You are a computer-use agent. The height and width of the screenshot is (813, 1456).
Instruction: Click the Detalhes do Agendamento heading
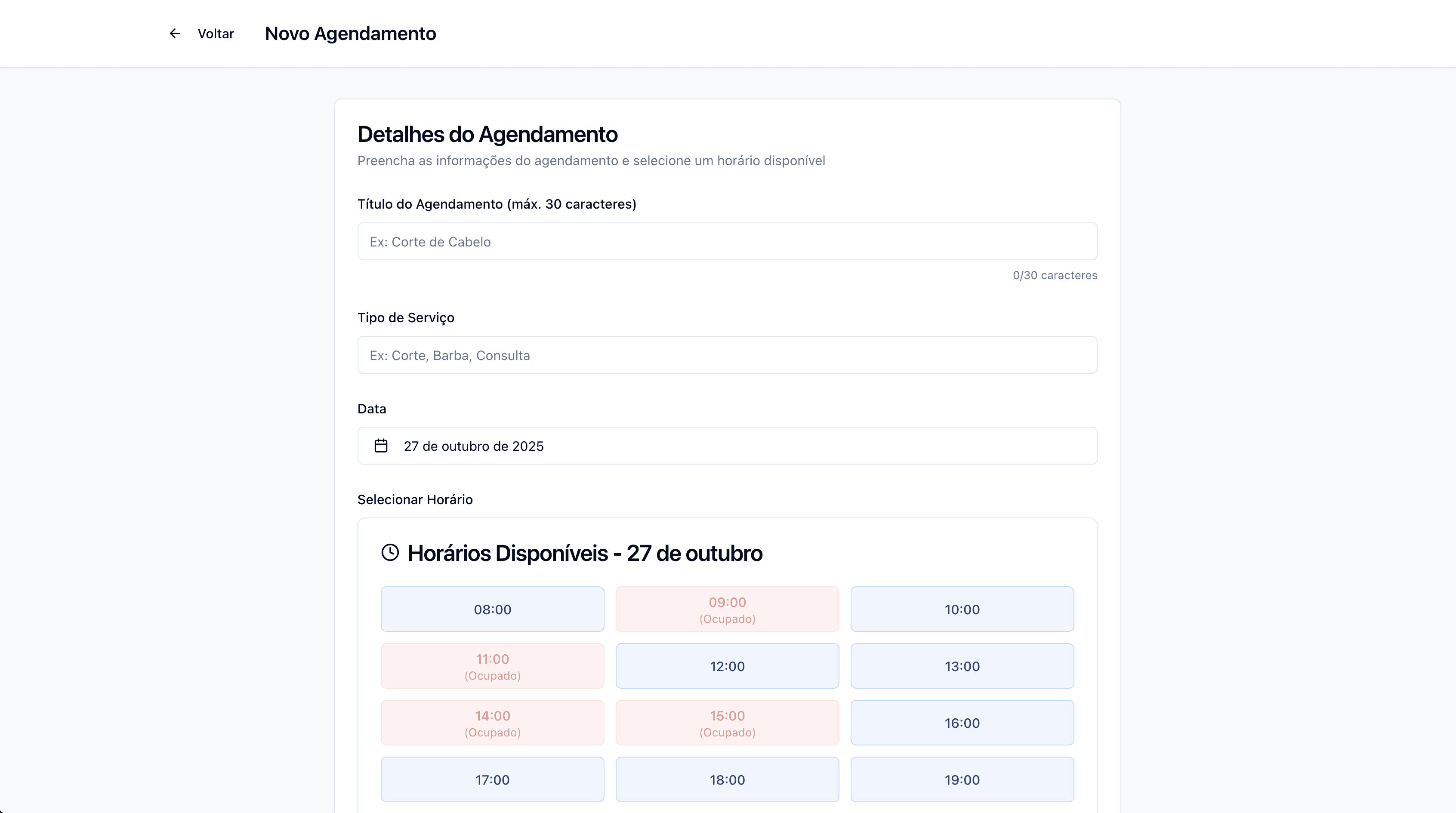(487, 135)
